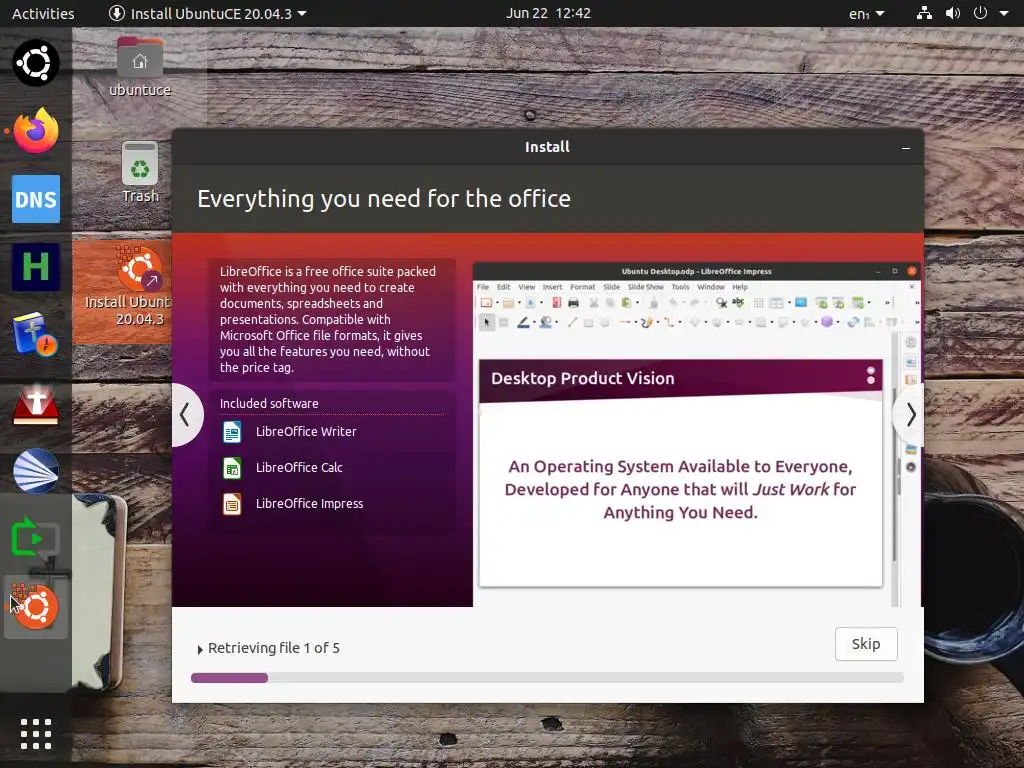The height and width of the screenshot is (768, 1024).
Task: Open the green H app icon
Action: 36,267
